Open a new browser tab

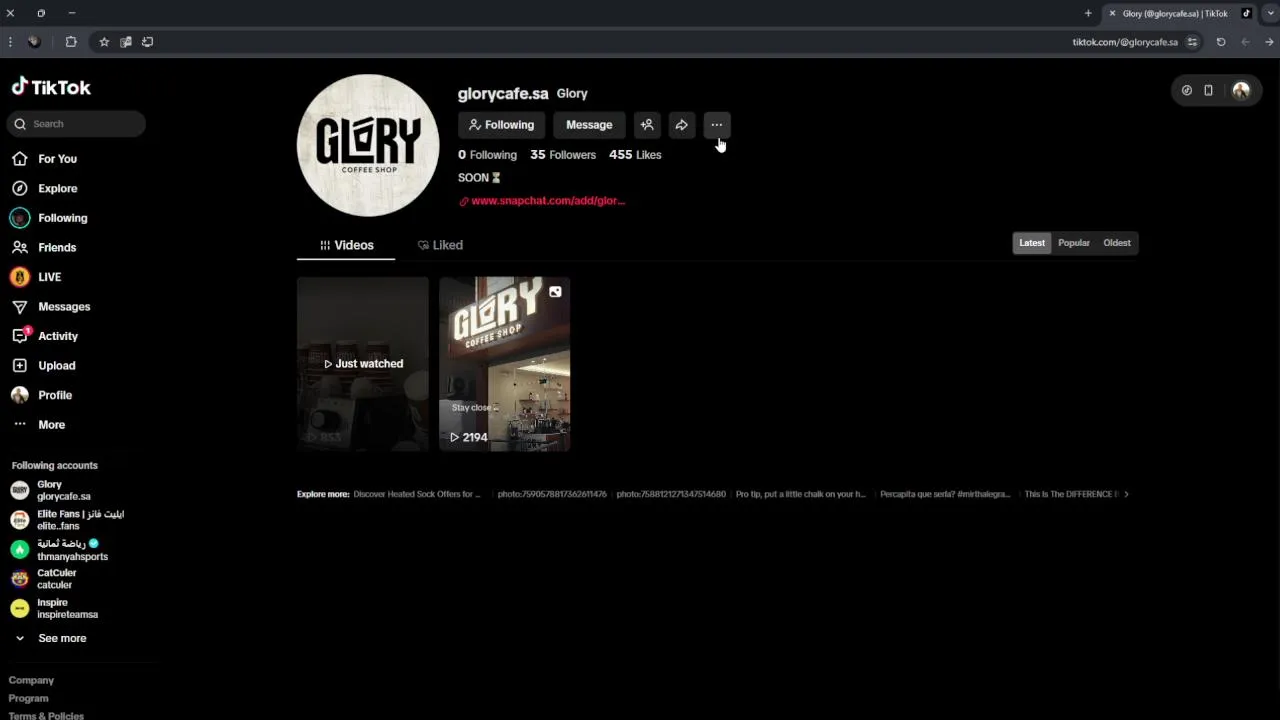pyautogui.click(x=1088, y=13)
